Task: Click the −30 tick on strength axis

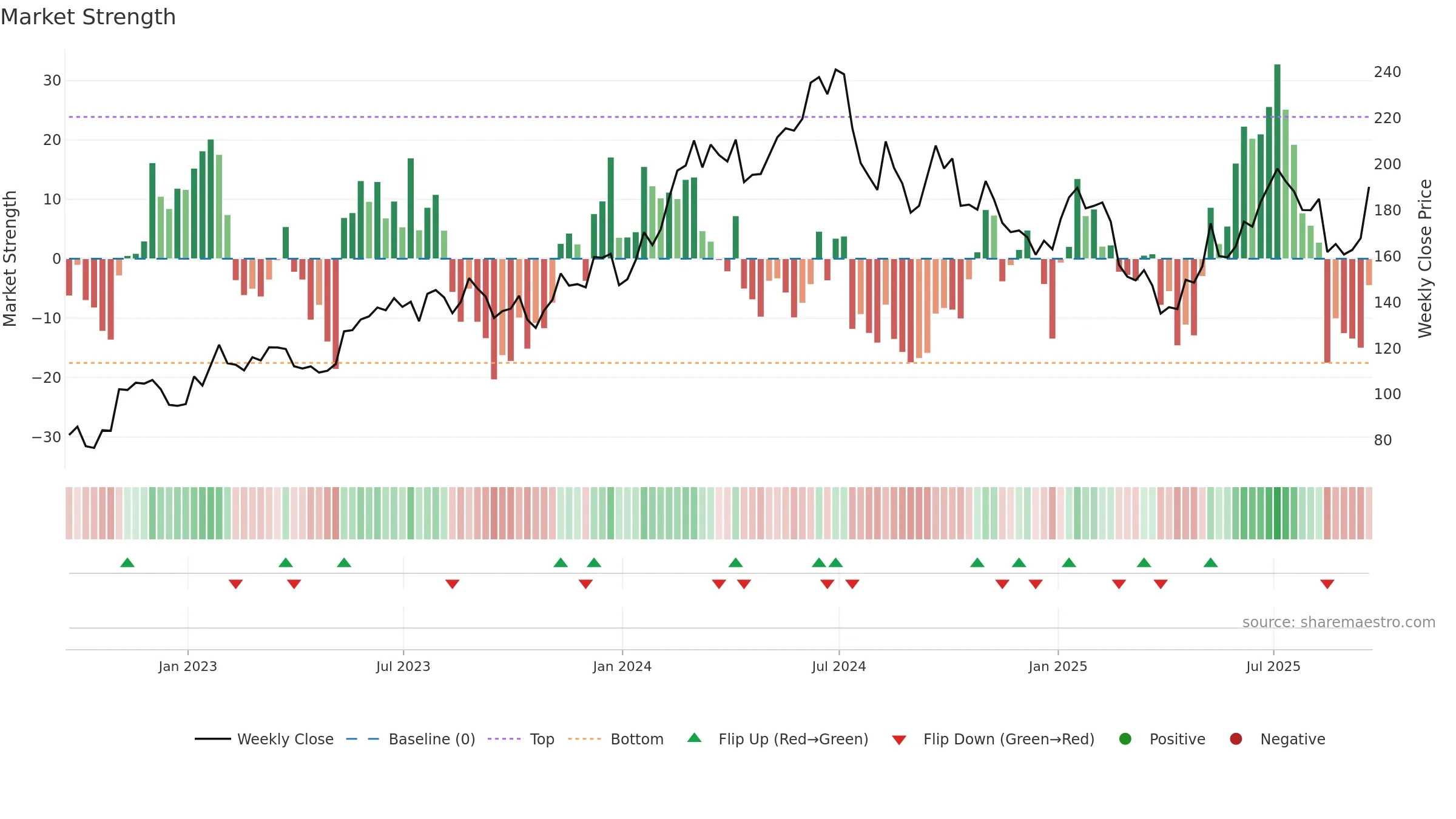Action: point(47,437)
